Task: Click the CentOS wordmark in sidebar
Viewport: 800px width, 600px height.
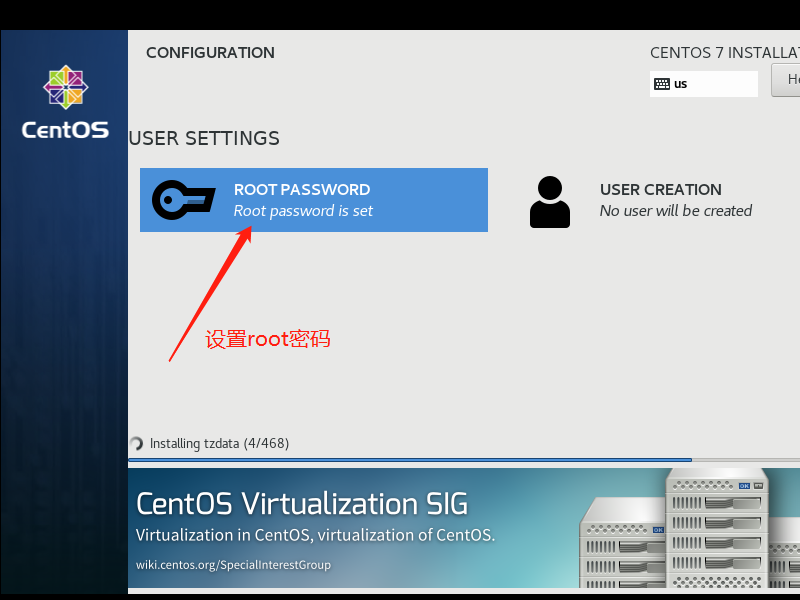Action: (65, 130)
